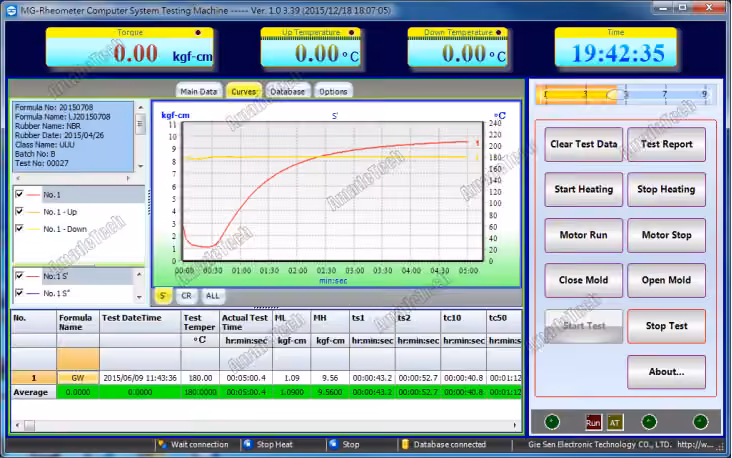
Task: Click the Motor Run button
Action: 584,235
